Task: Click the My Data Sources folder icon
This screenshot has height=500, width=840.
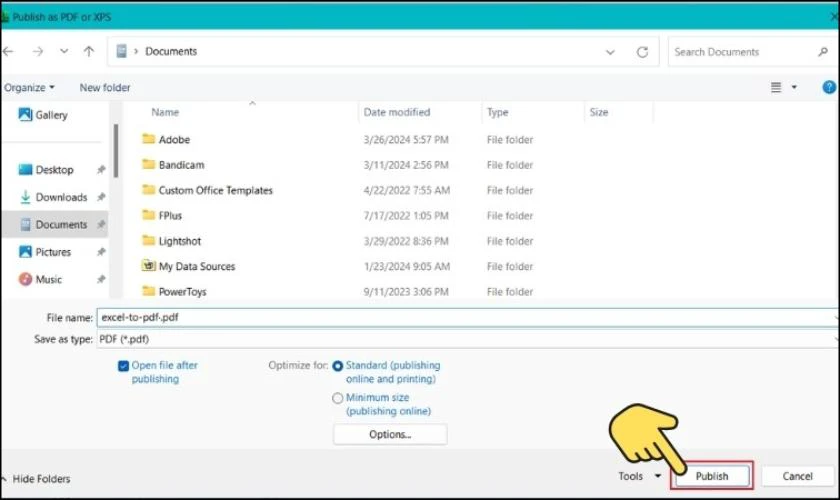Action: [148, 265]
